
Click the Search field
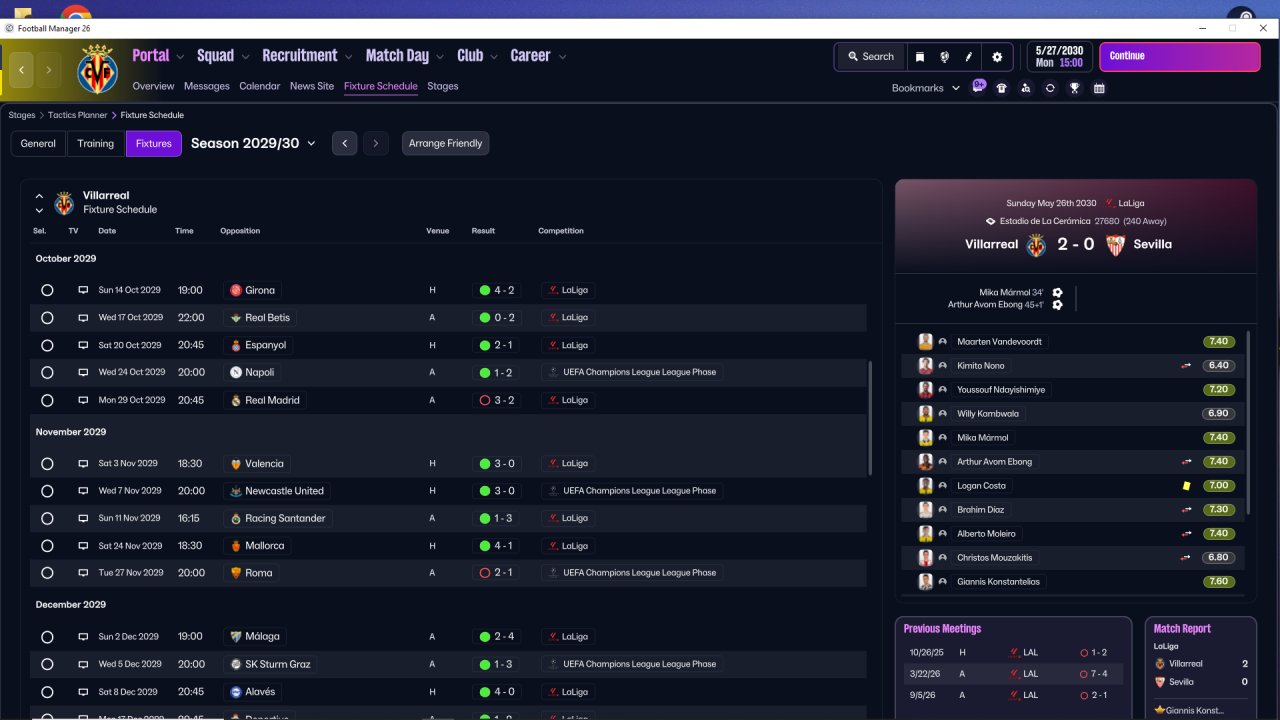tap(870, 57)
